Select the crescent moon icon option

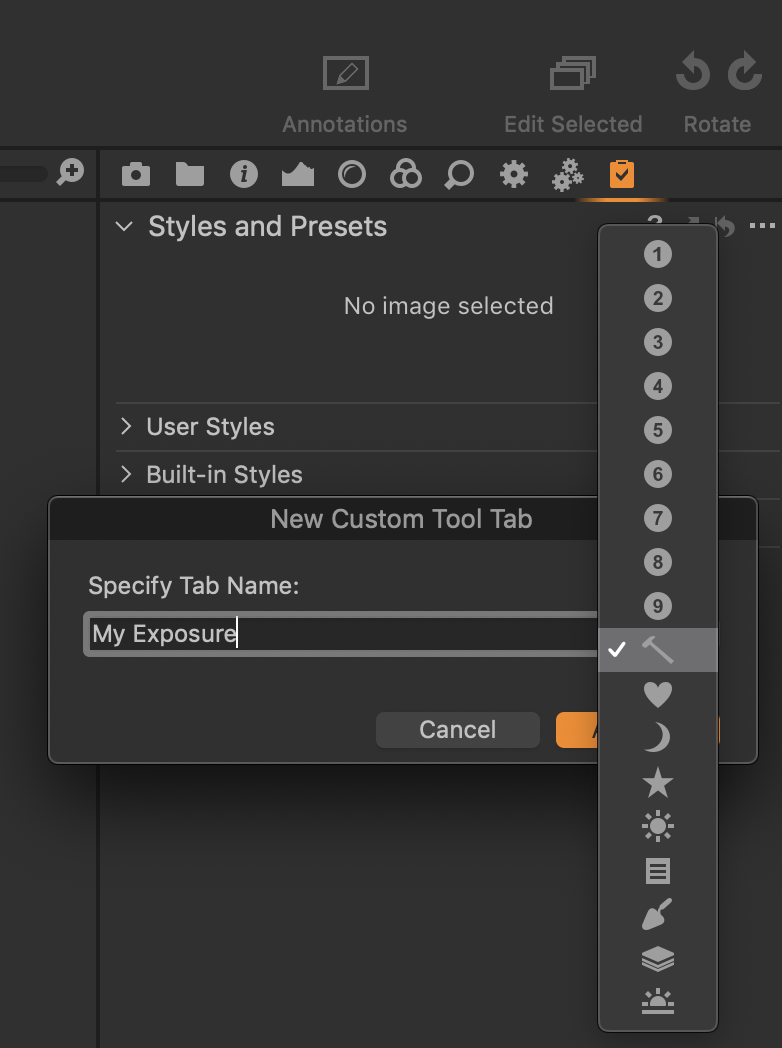point(657,738)
